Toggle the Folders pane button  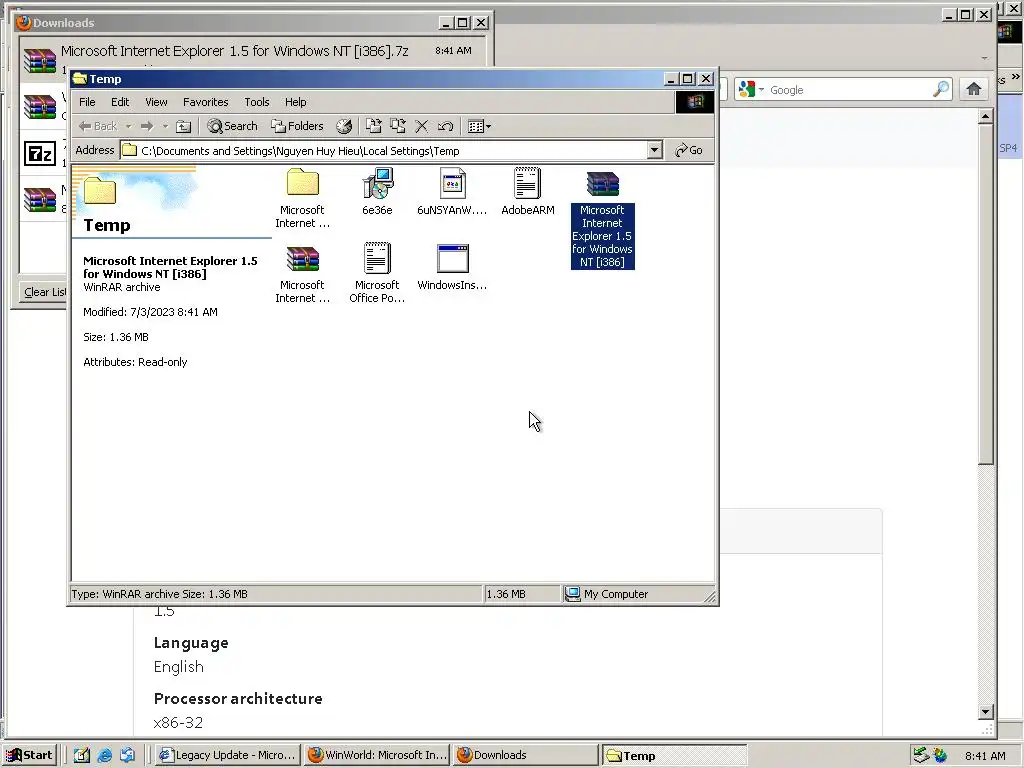(298, 126)
